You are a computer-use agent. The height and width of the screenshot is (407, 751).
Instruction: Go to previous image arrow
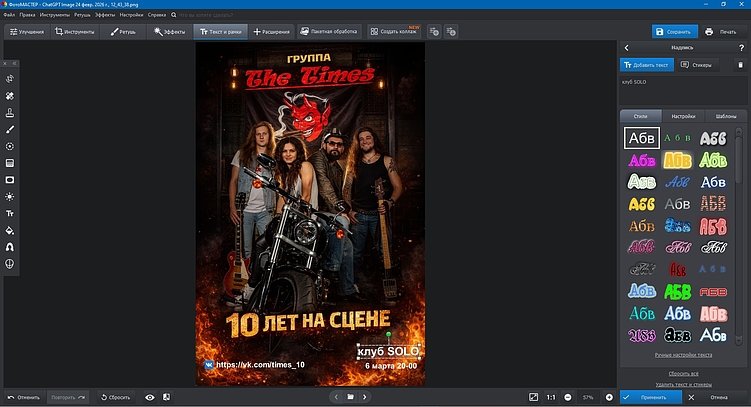coord(336,397)
